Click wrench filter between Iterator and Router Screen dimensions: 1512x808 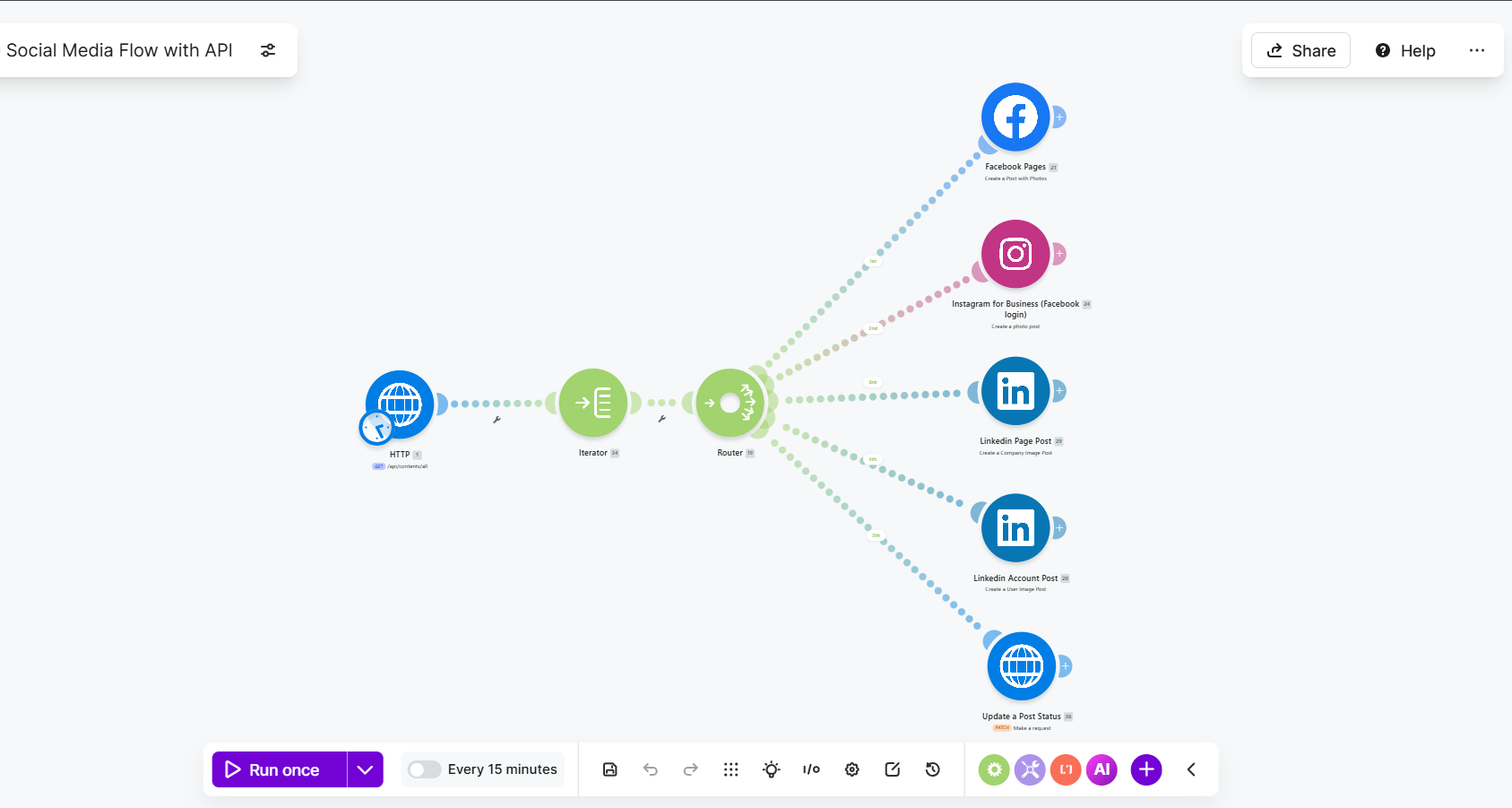coord(661,419)
